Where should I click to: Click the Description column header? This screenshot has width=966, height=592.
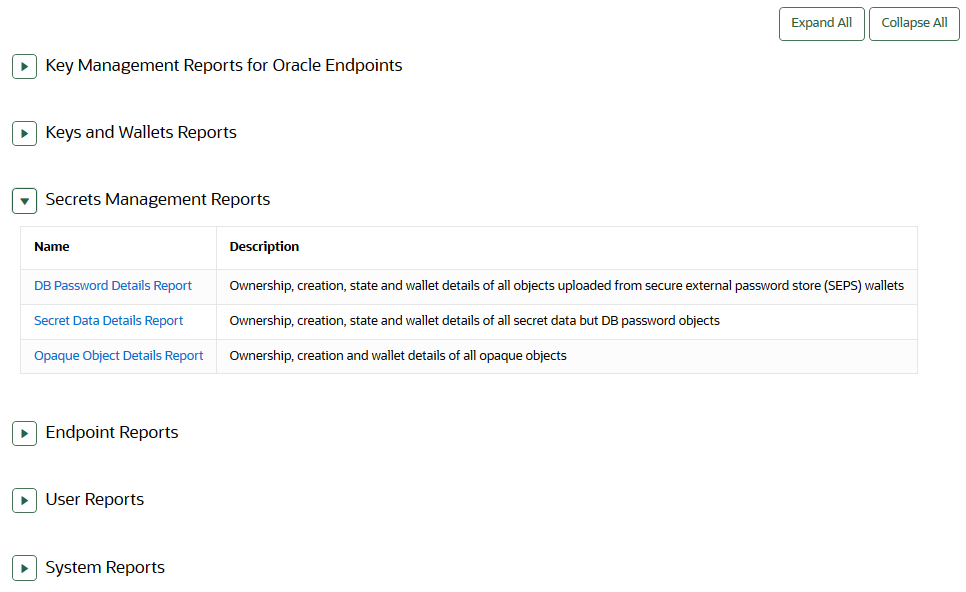coord(265,246)
